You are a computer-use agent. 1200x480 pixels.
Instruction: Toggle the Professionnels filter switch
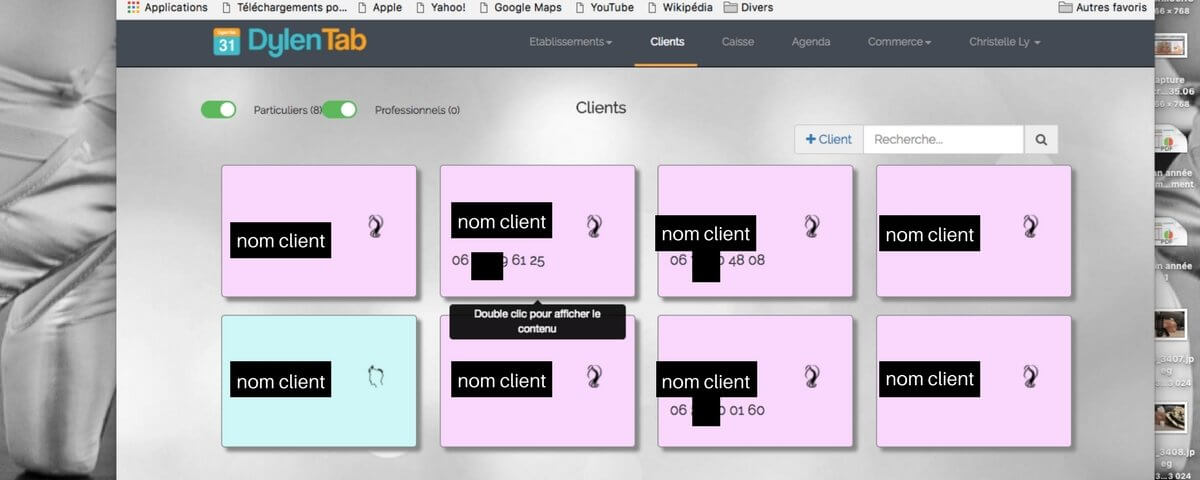tap(340, 110)
